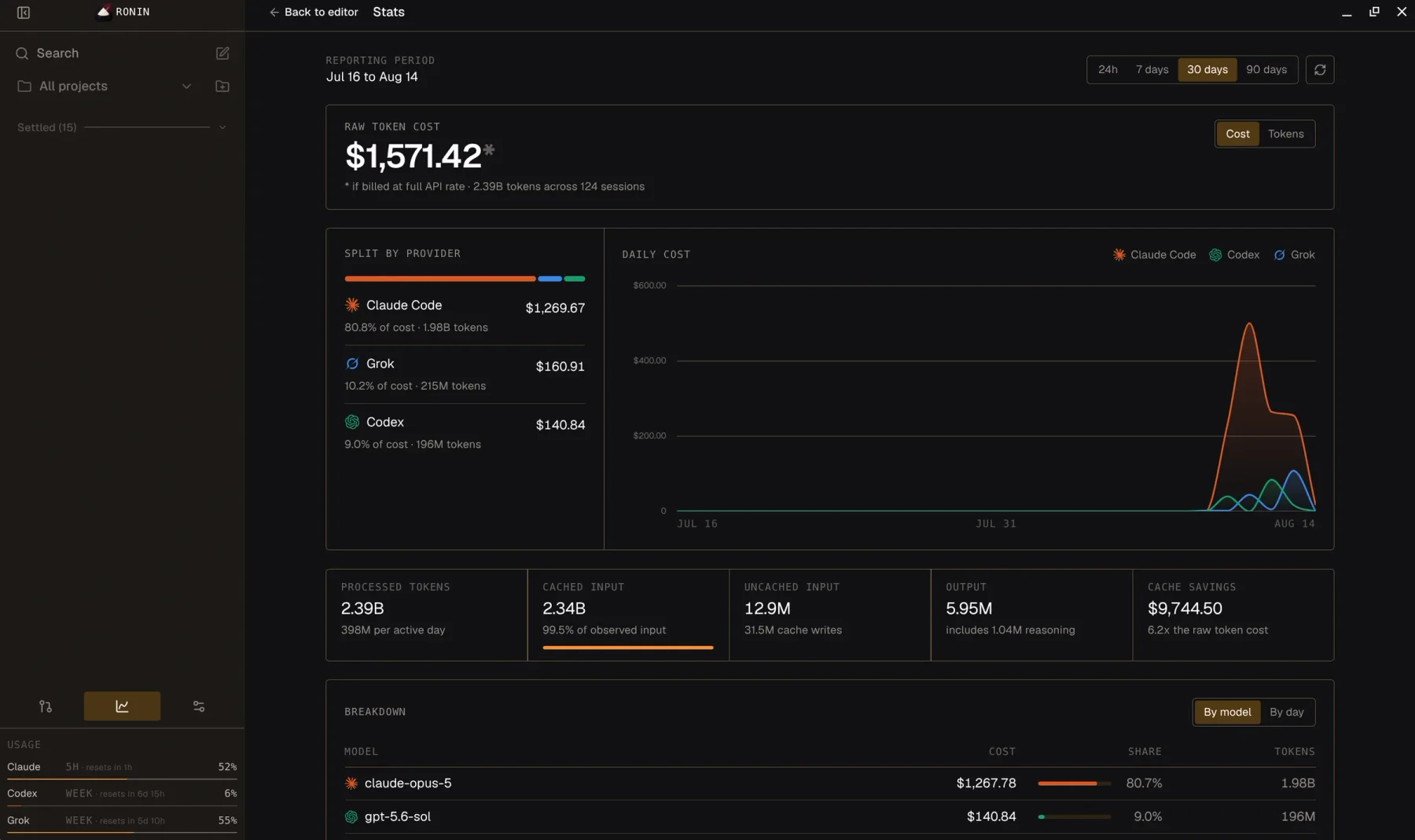Click the All projects folder icon
1415x840 pixels.
coord(24,86)
